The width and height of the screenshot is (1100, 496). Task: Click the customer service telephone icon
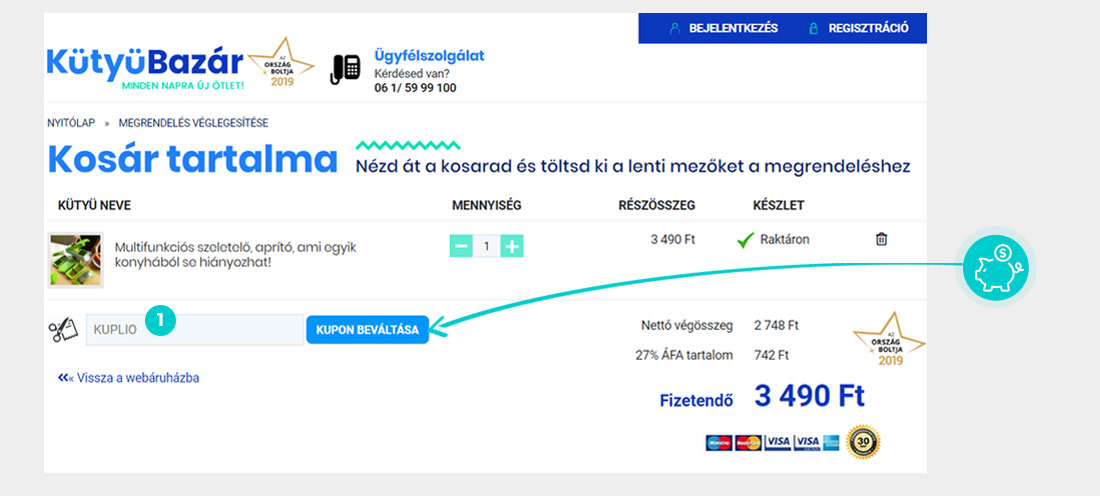click(345, 69)
